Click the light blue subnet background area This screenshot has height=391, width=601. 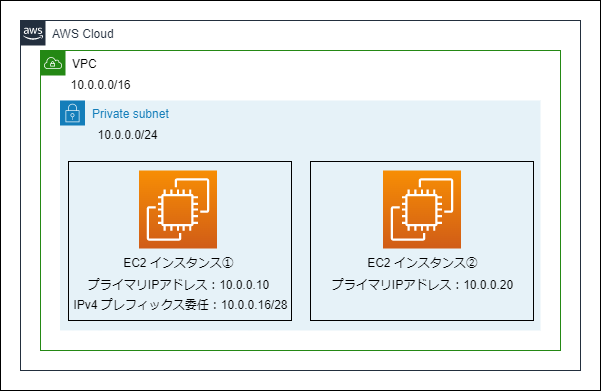click(345, 130)
